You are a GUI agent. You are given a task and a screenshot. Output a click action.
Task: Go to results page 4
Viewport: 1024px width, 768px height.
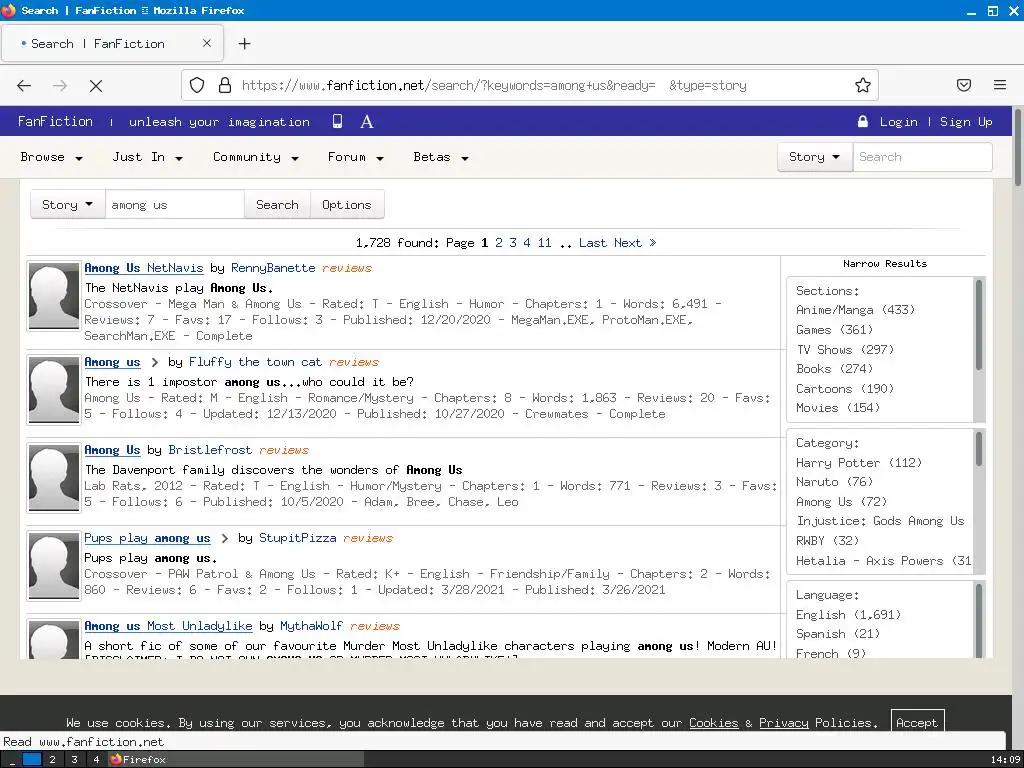point(526,243)
